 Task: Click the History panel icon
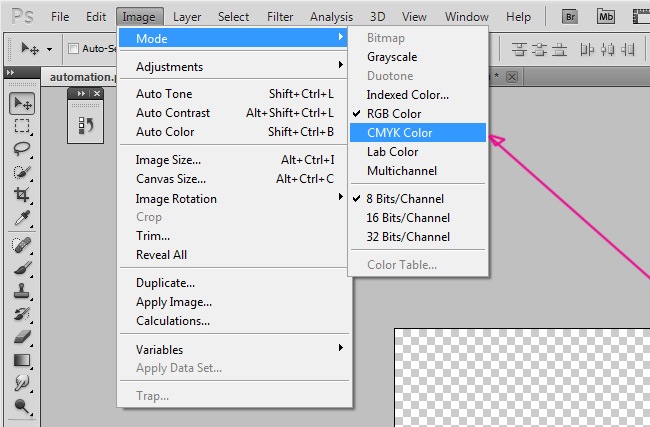coord(85,123)
